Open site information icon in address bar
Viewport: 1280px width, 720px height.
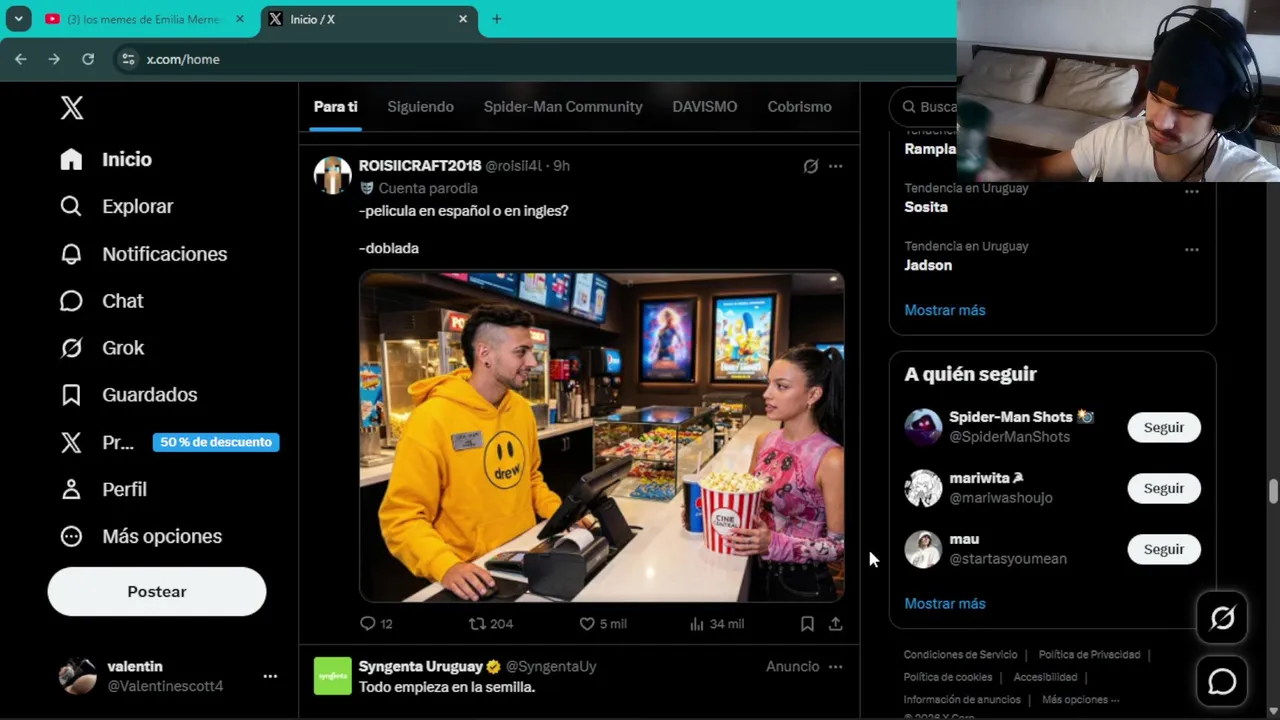pyautogui.click(x=128, y=59)
